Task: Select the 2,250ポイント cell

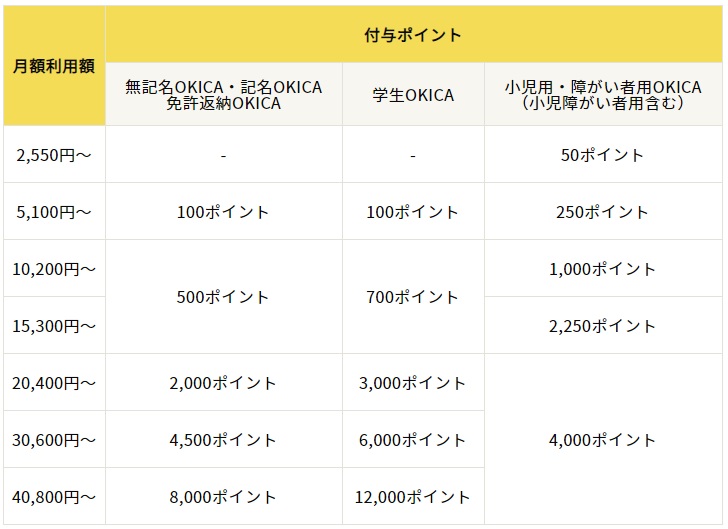Action: click(602, 326)
